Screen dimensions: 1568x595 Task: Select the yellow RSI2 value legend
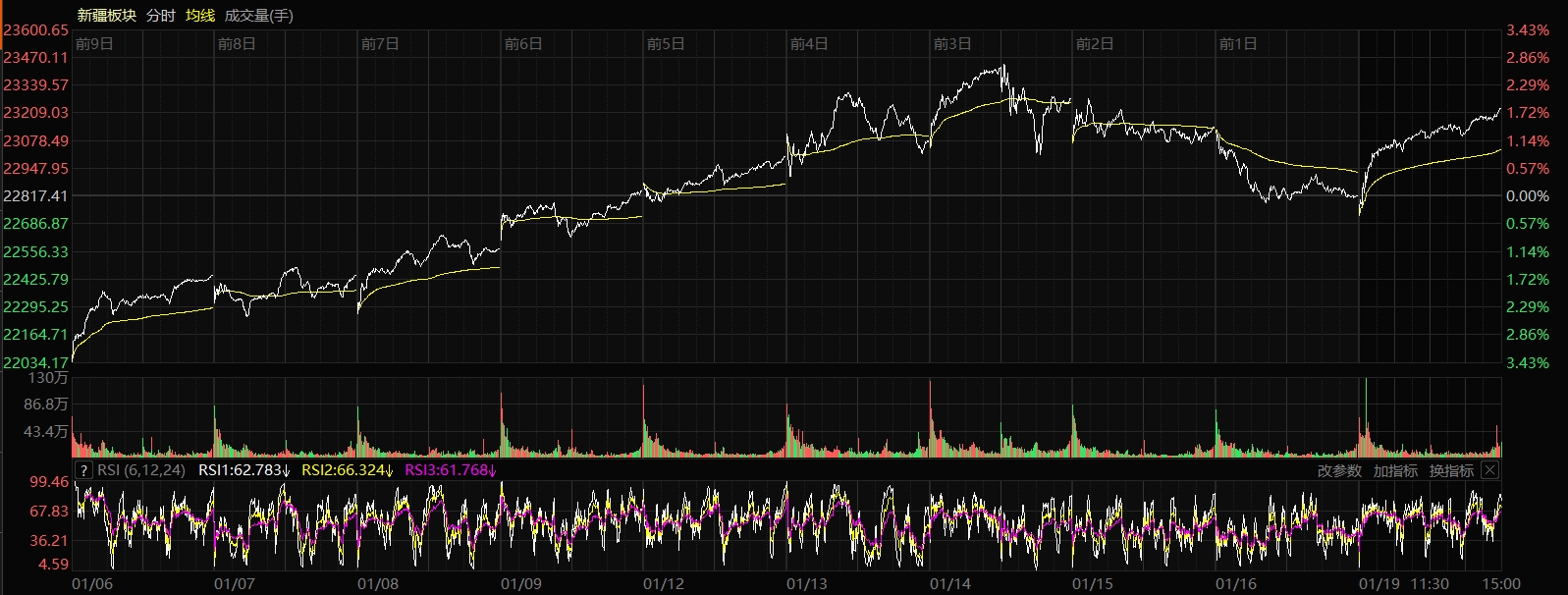(x=347, y=470)
